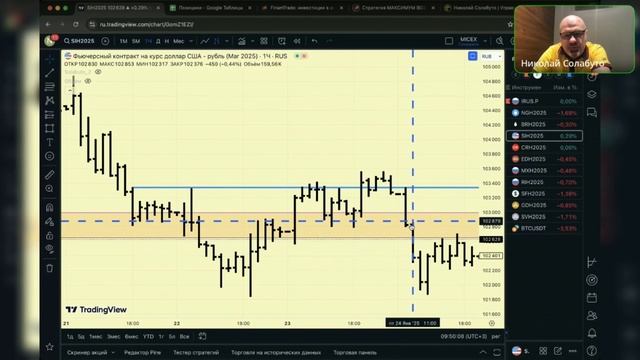The height and width of the screenshot is (360, 640).
Task: Open the patterns drawing tool
Action: (50, 100)
